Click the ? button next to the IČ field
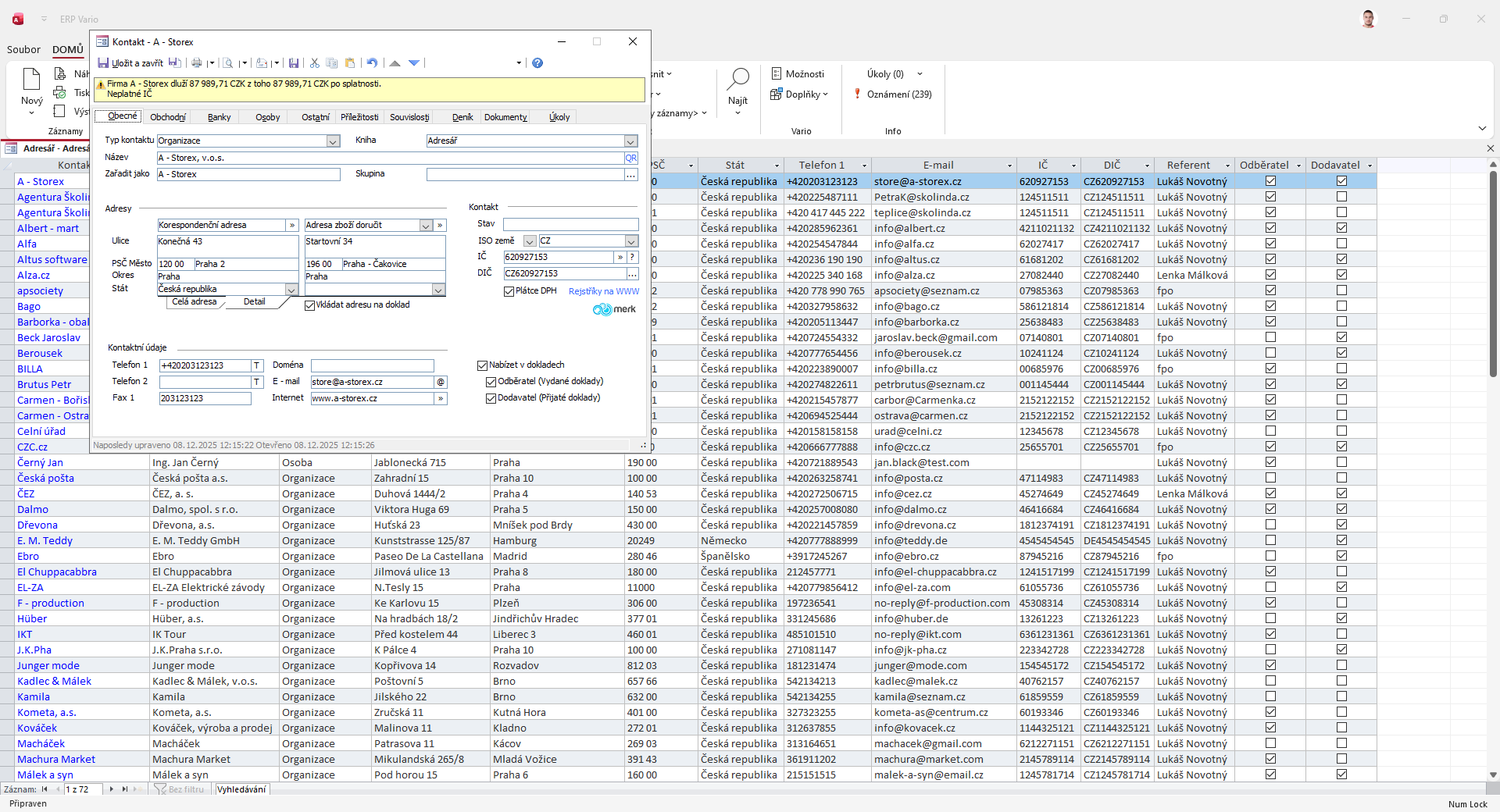Screen dimensions: 1500x812 click(632, 257)
